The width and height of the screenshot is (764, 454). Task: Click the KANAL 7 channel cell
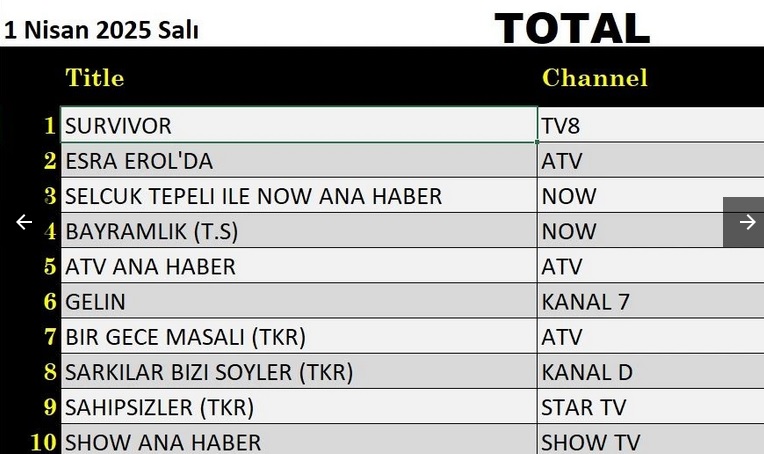click(651, 301)
